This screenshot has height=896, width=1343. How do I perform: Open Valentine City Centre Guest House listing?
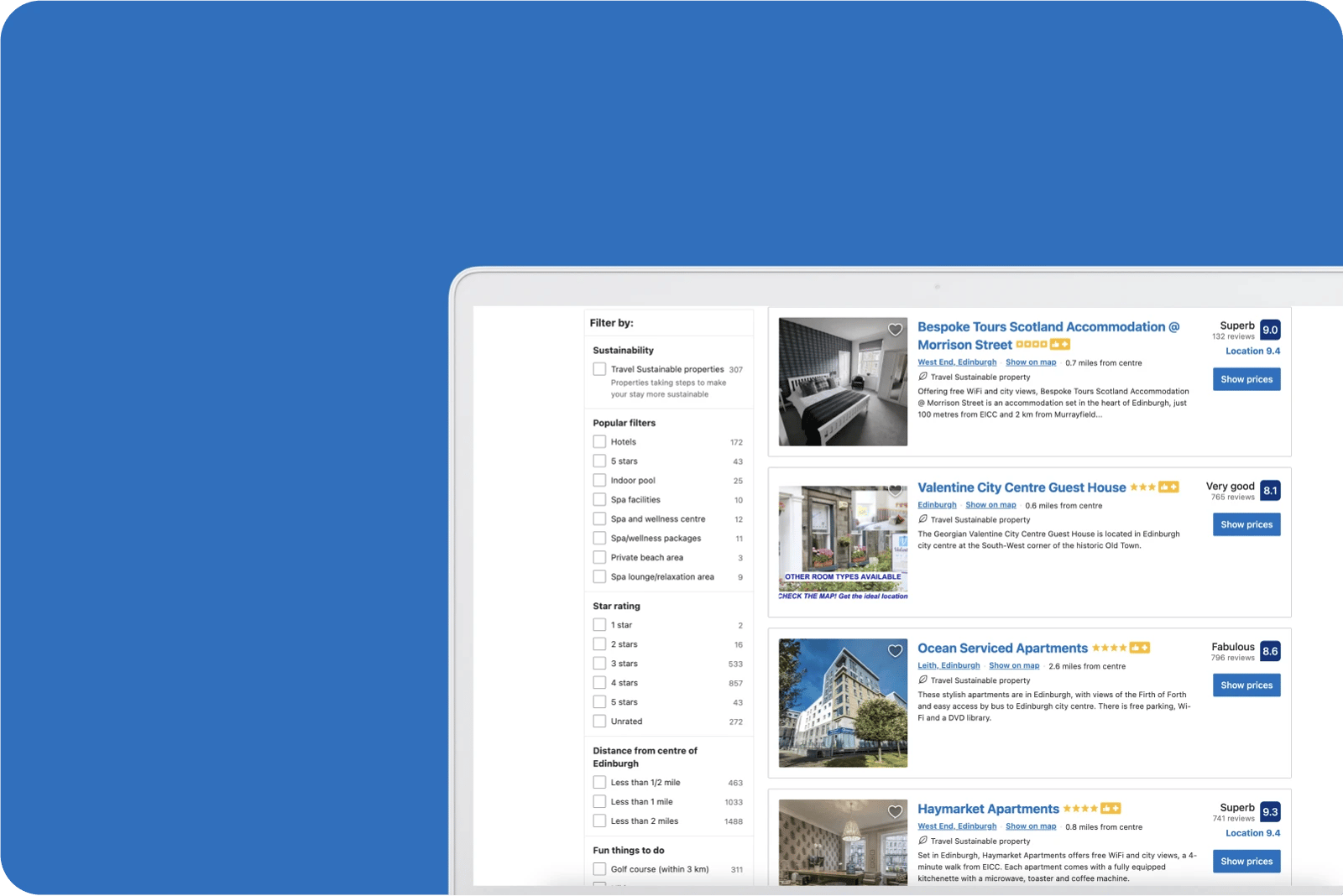click(1022, 487)
